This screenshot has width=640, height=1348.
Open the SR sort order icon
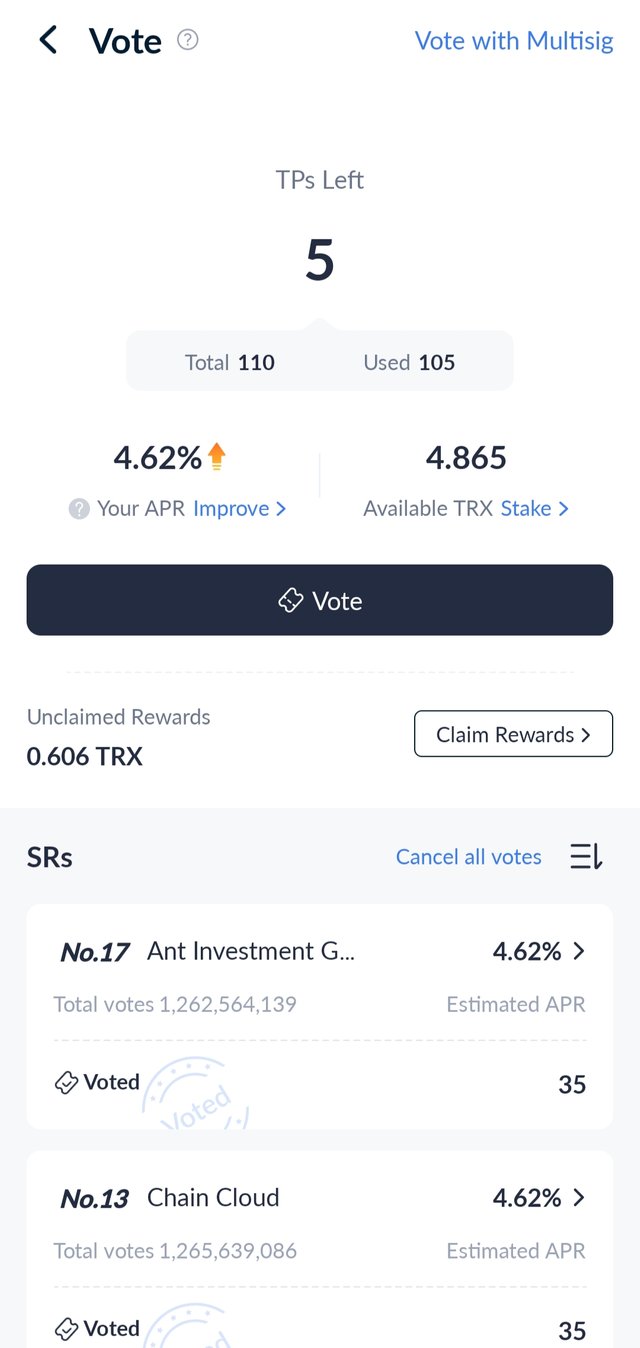[x=586, y=857]
